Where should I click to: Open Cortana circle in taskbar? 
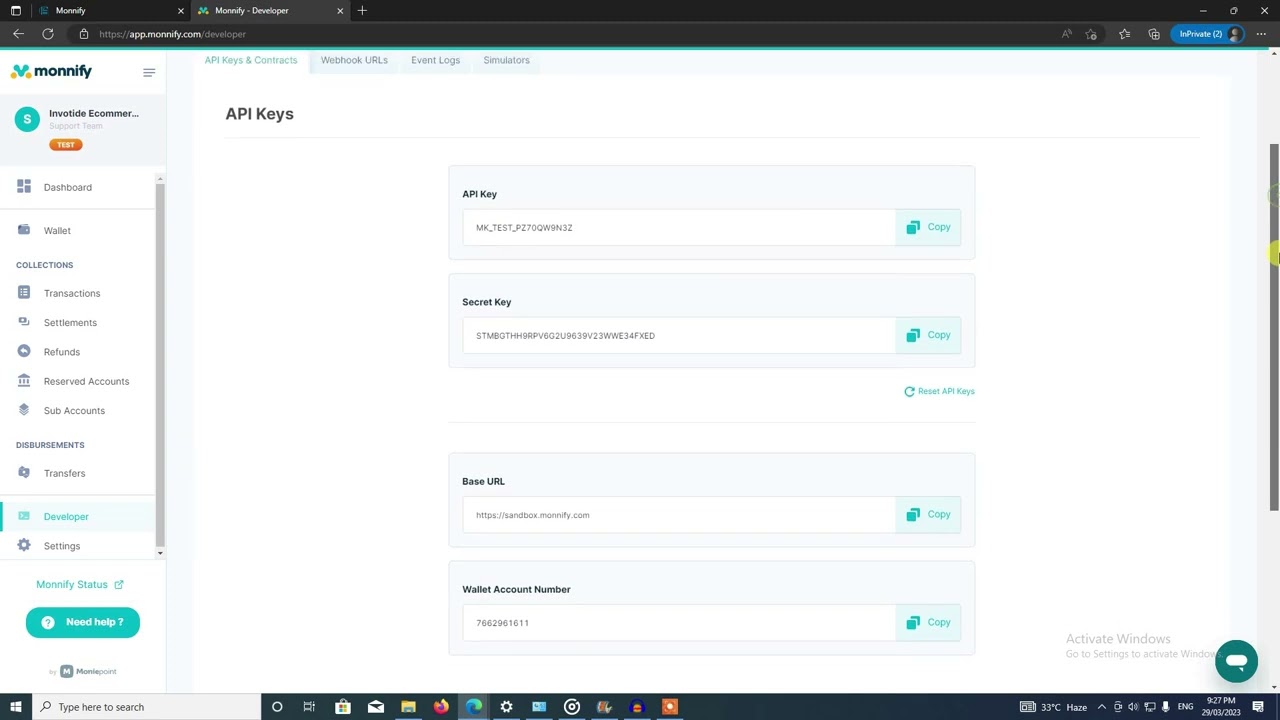(x=277, y=707)
